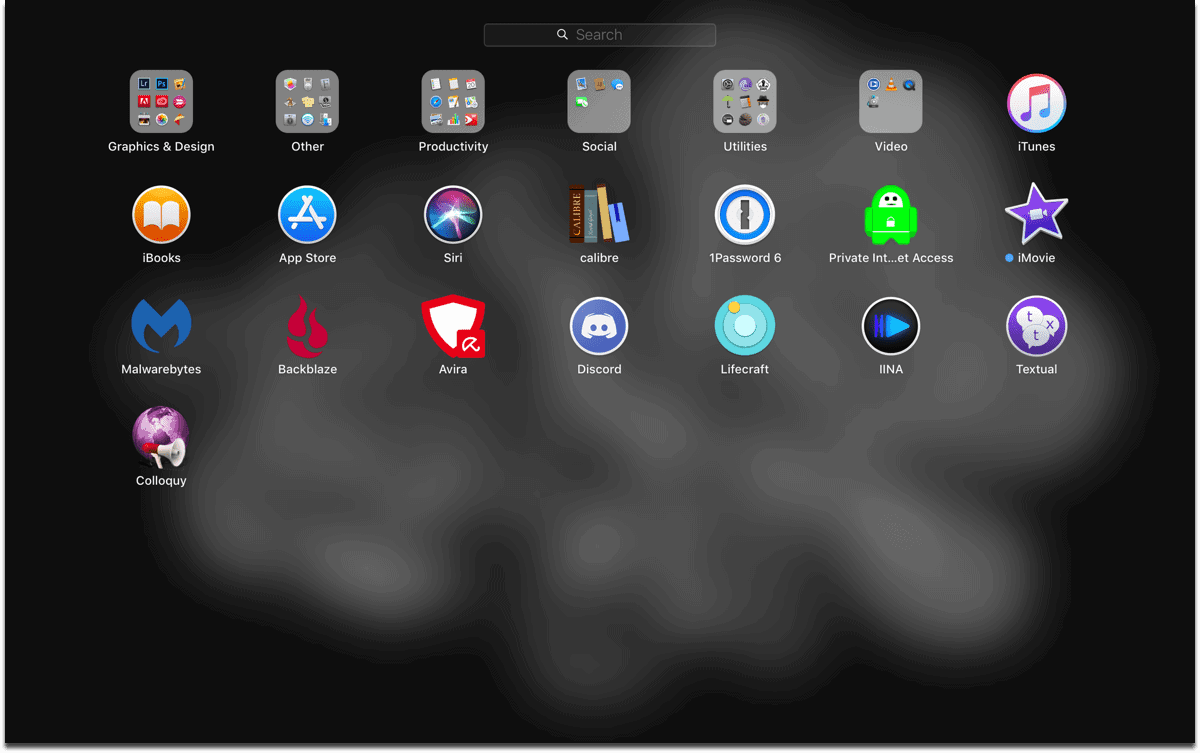Launch Malwarebytes

click(x=161, y=326)
